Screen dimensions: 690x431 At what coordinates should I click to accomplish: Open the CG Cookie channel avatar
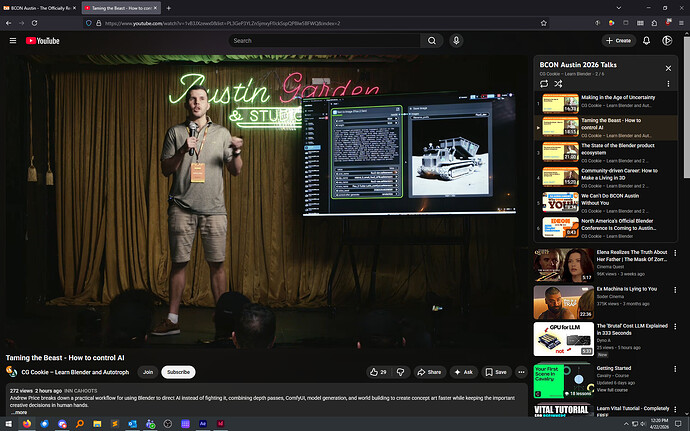(x=11, y=372)
